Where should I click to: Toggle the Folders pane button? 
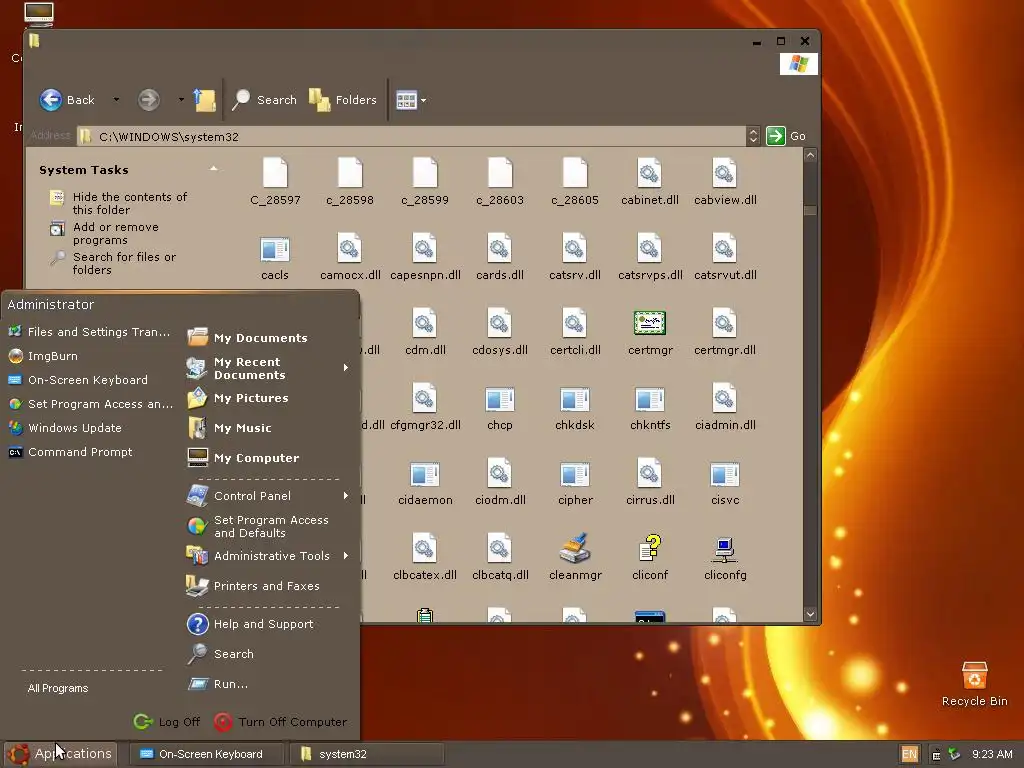tap(343, 100)
